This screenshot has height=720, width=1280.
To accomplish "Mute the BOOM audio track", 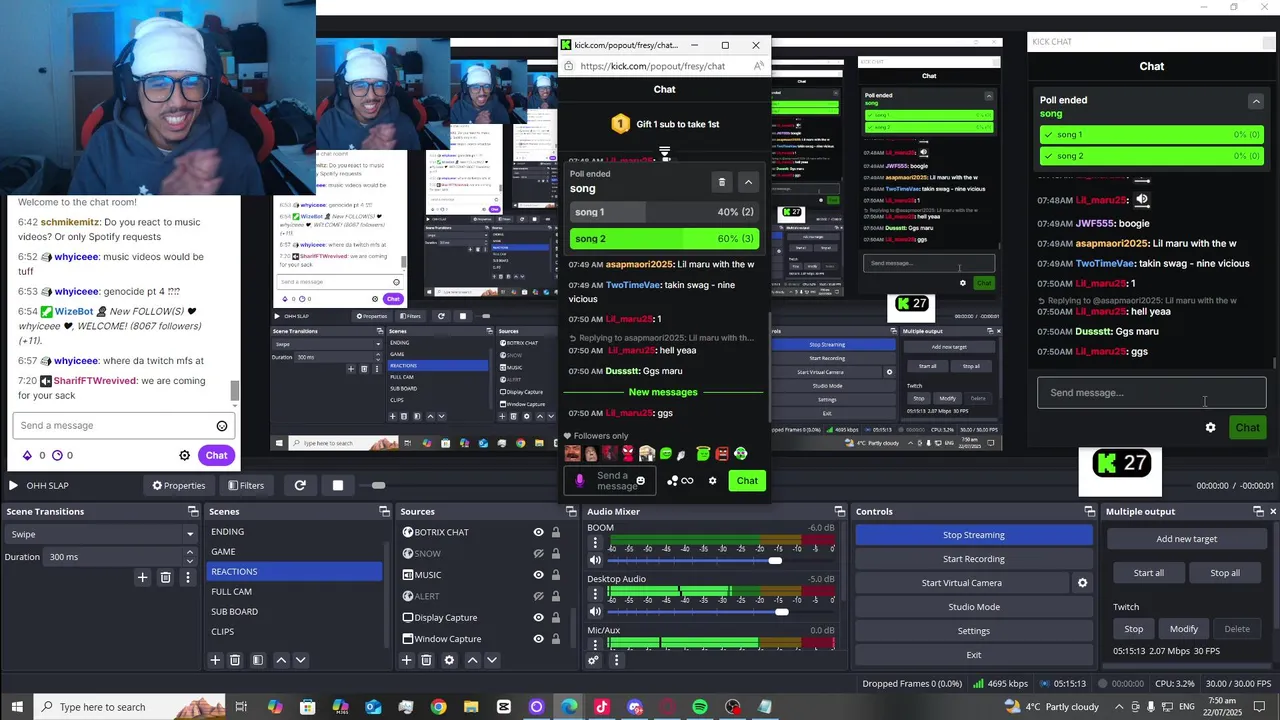I will (596, 560).
